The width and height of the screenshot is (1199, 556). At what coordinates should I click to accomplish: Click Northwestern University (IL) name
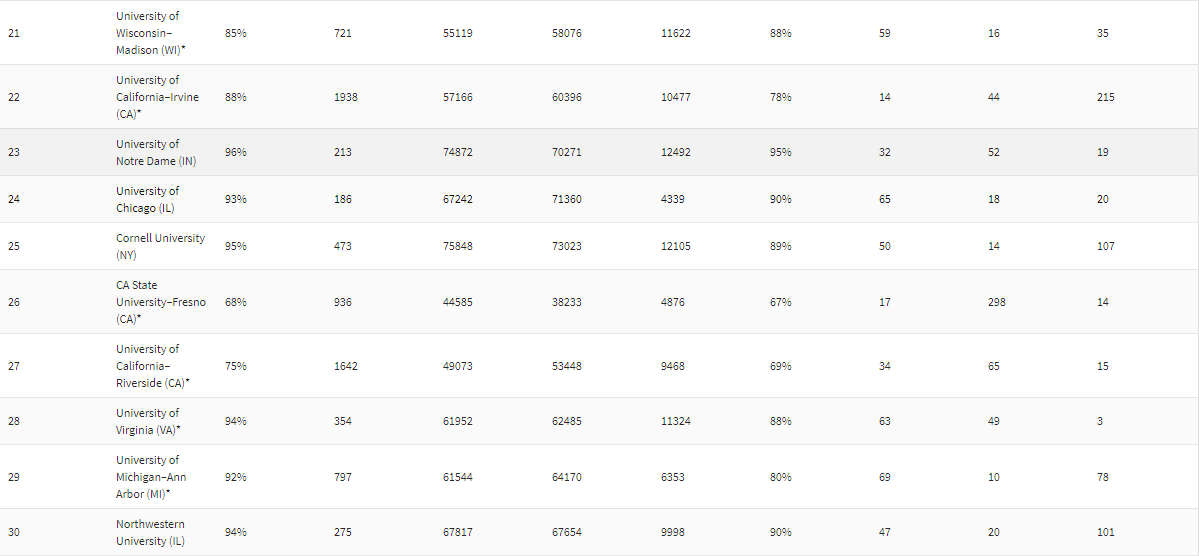(x=151, y=532)
